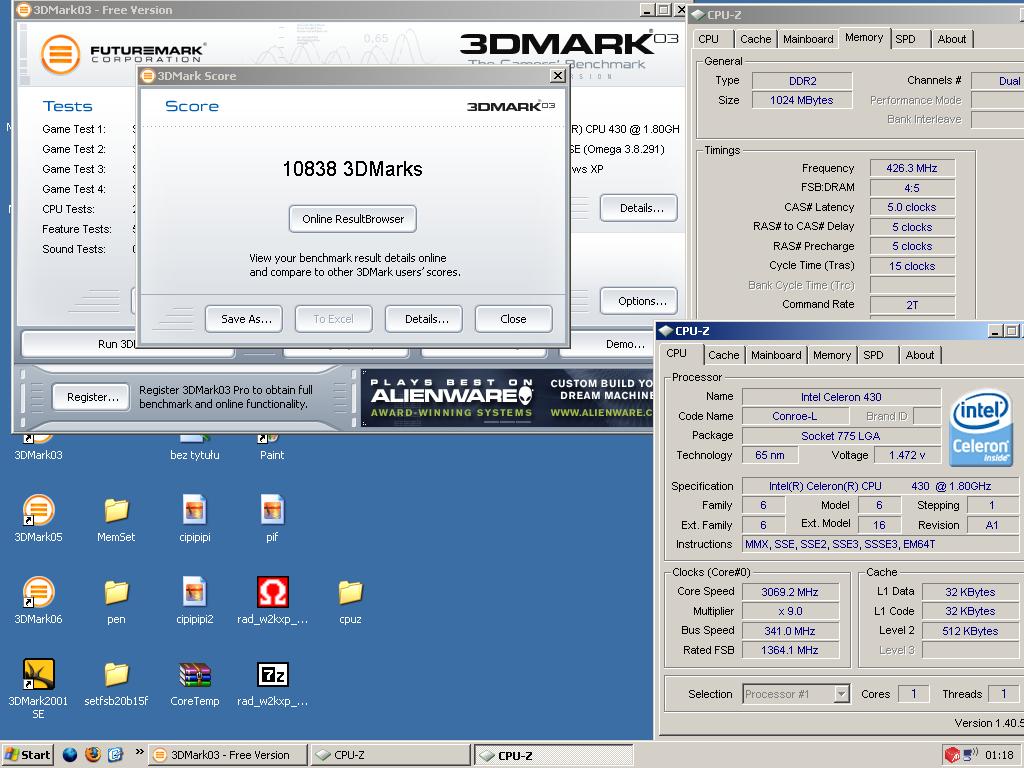Click the third quick launch icon
Image resolution: width=1024 pixels, height=768 pixels.
(116, 755)
